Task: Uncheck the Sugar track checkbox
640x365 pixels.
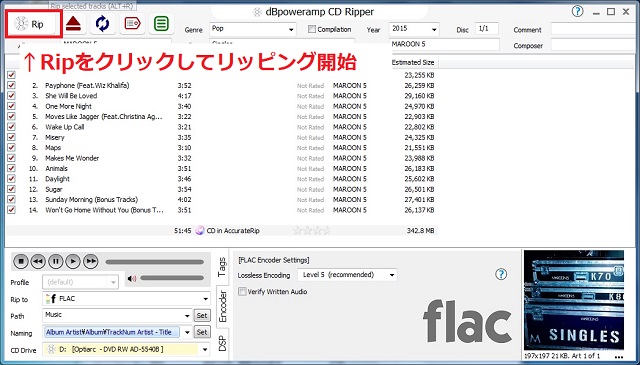Action: click(x=11, y=189)
